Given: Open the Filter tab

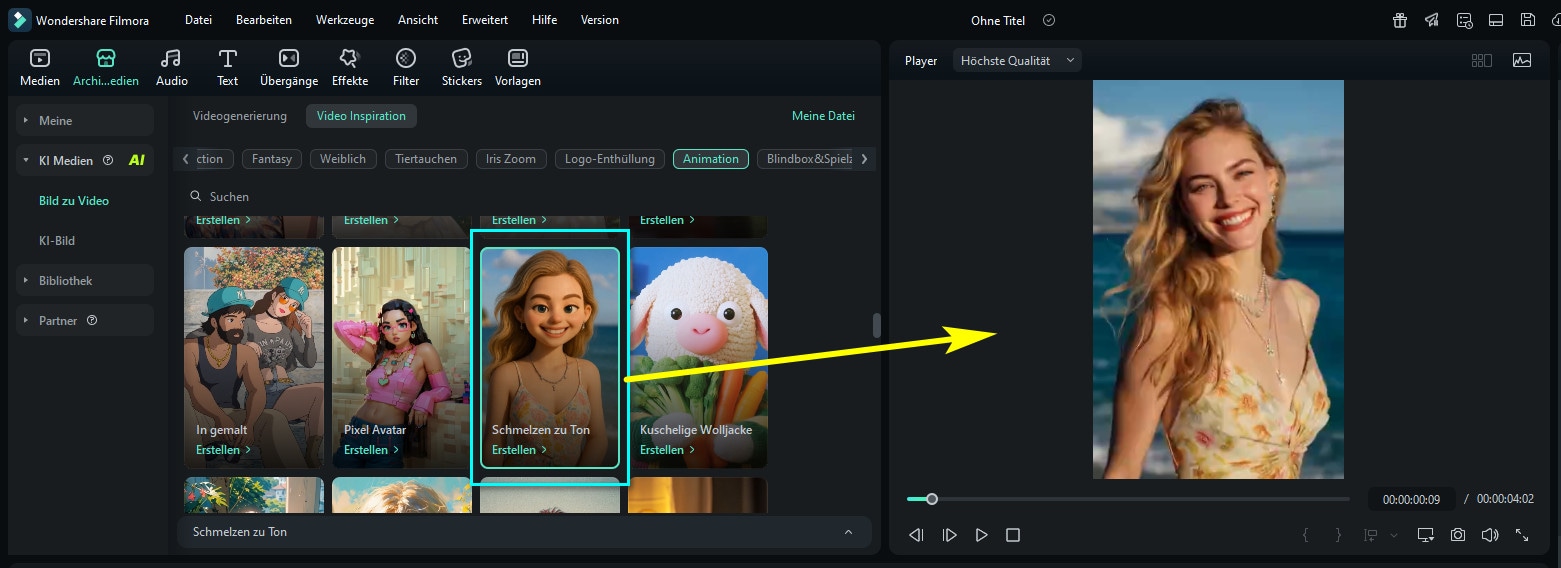Looking at the screenshot, I should coord(406,68).
